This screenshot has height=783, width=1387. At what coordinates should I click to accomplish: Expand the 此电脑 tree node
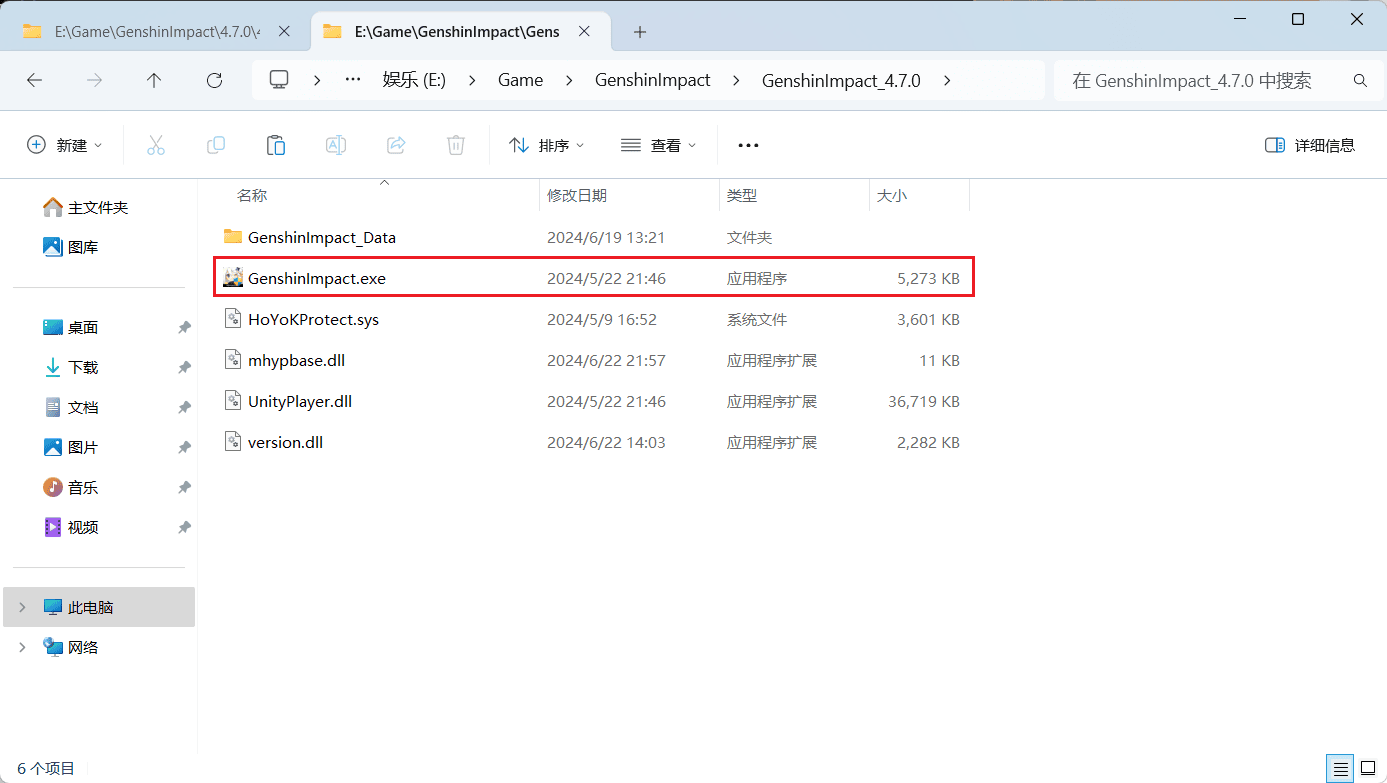tap(22, 607)
